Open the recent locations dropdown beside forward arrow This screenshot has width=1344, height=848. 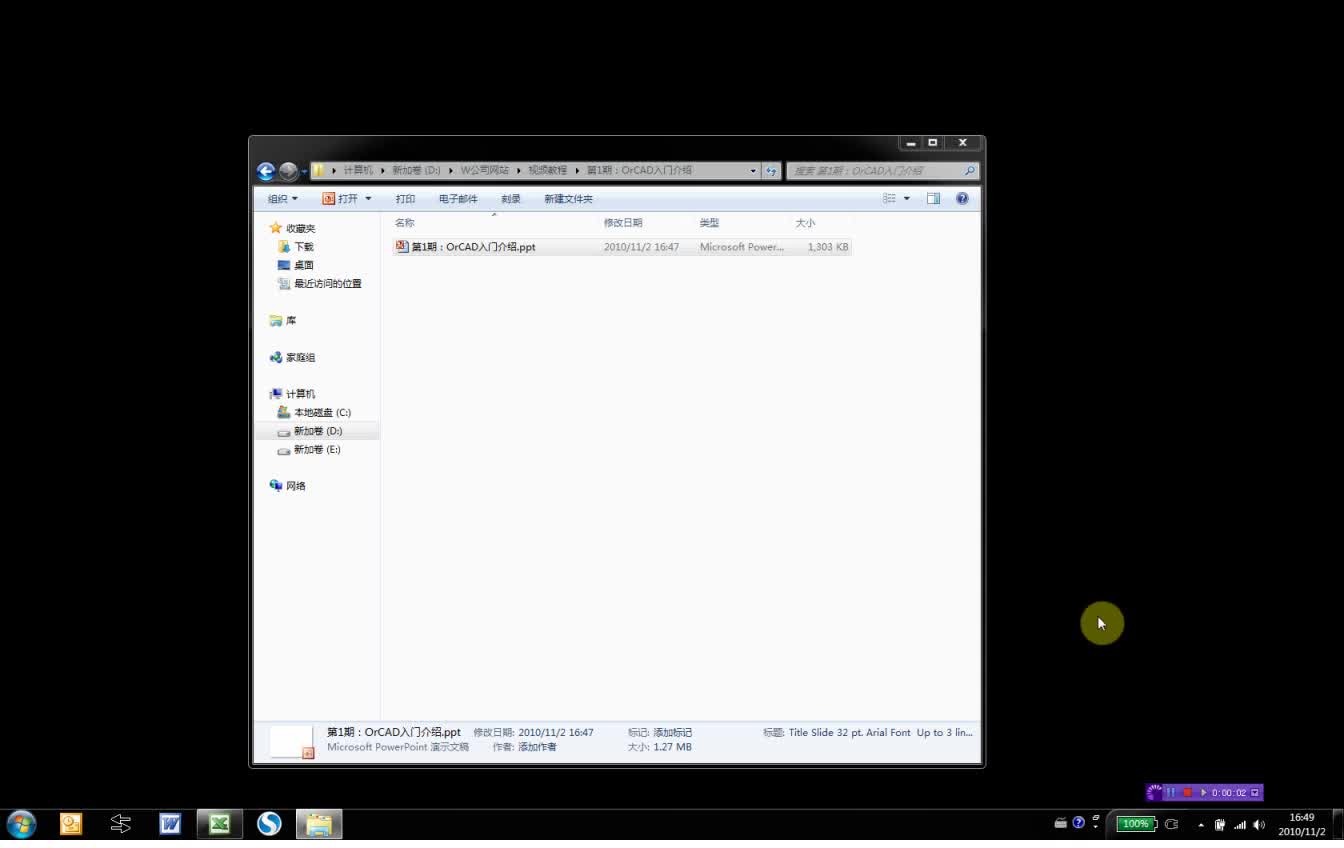304,172
